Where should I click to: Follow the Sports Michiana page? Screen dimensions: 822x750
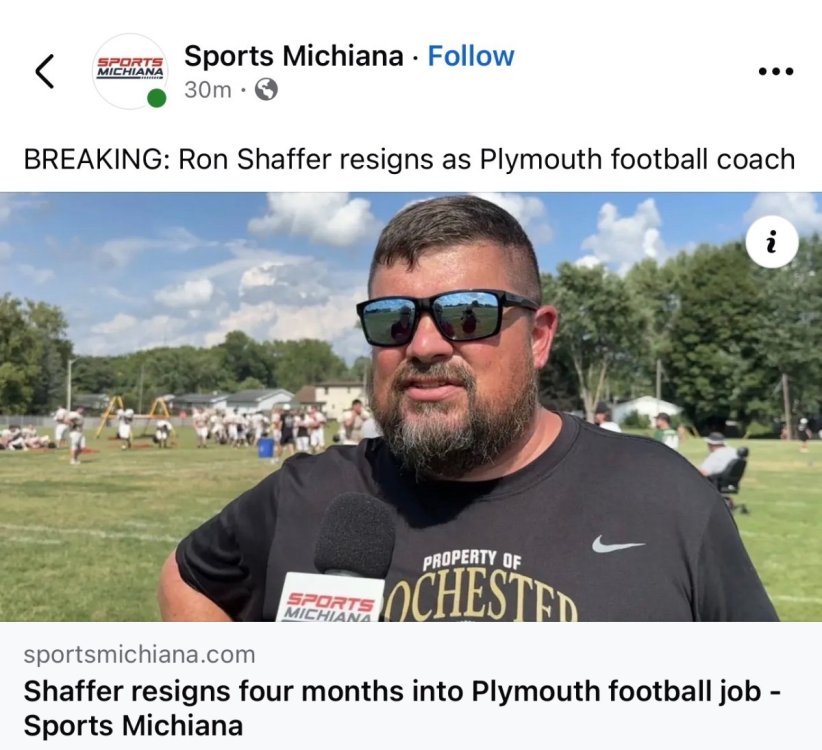point(471,56)
